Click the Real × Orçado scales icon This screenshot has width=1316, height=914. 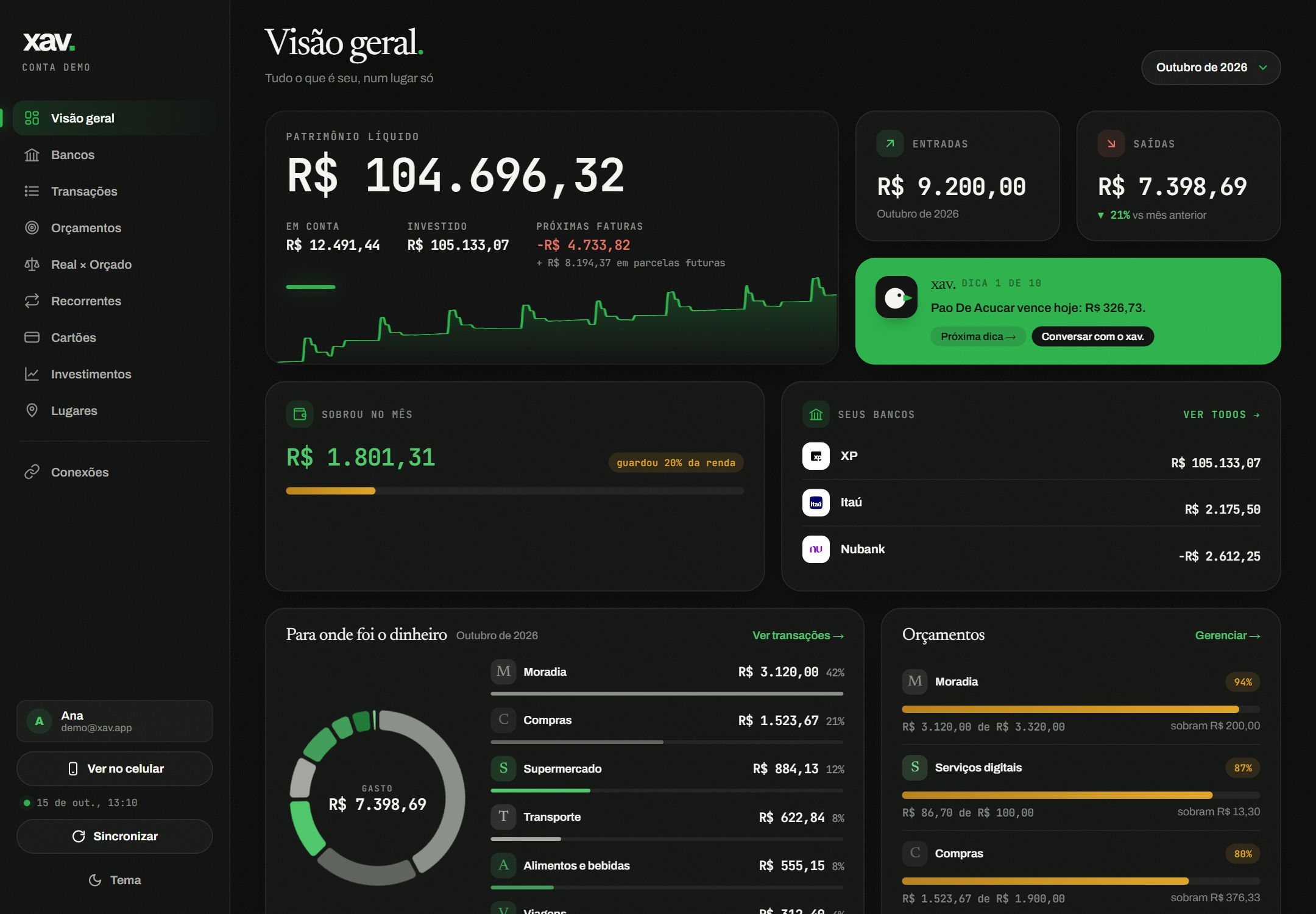click(x=32, y=264)
